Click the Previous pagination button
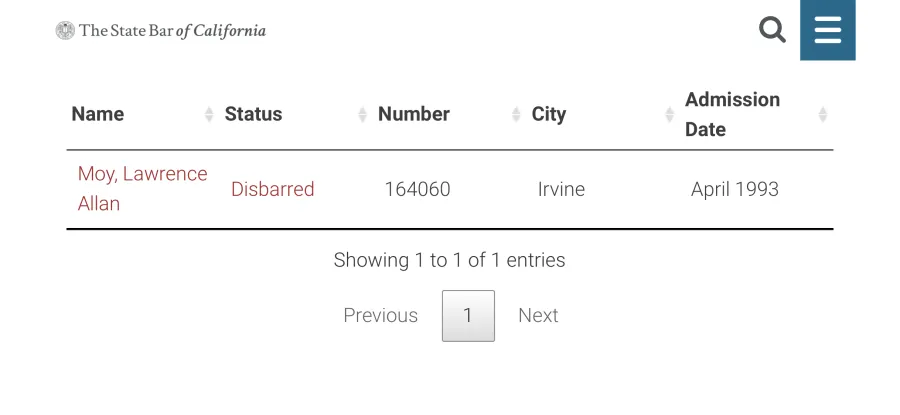This screenshot has height=415, width=900. click(x=380, y=316)
